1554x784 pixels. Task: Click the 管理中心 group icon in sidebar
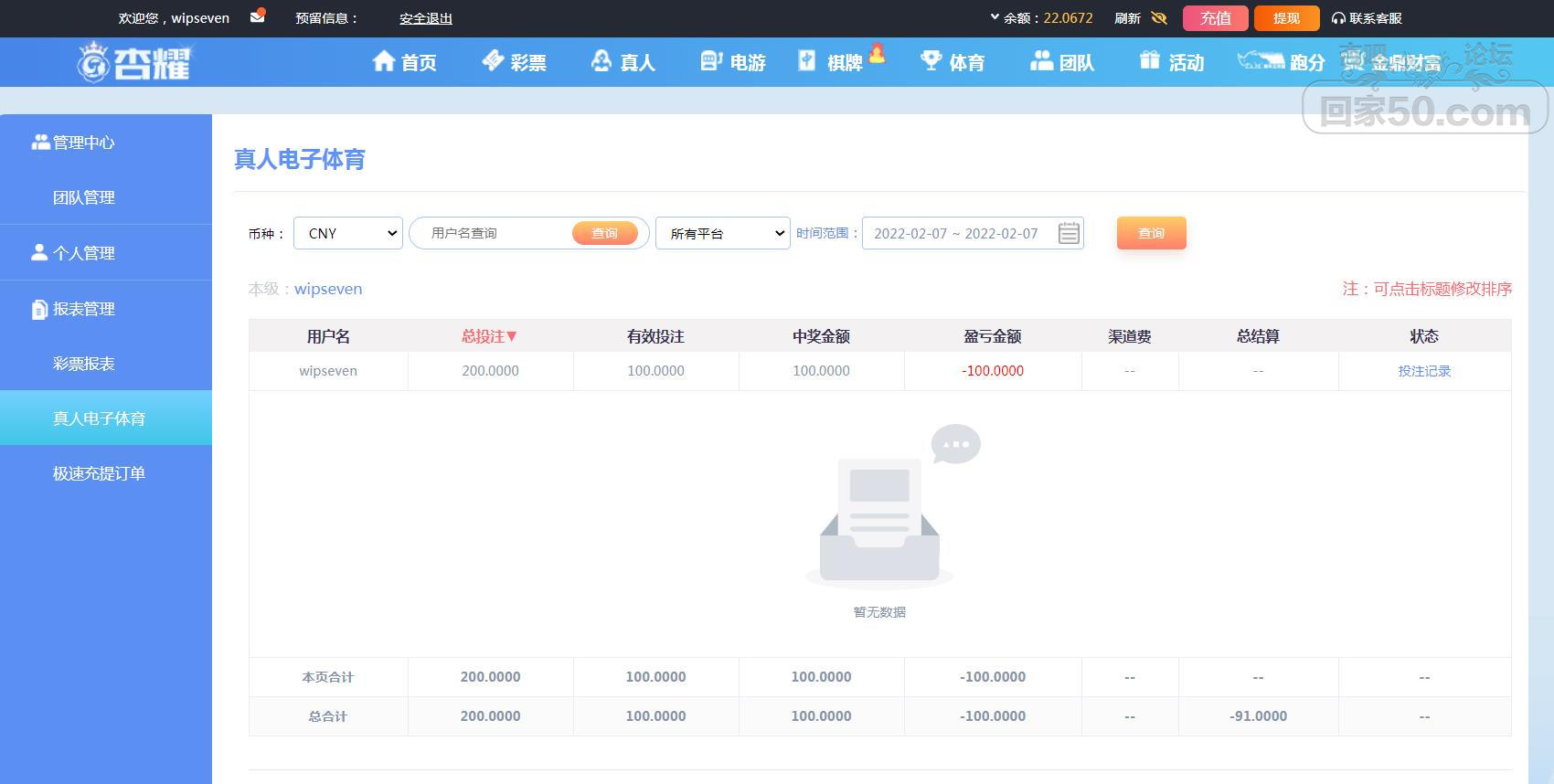40,142
